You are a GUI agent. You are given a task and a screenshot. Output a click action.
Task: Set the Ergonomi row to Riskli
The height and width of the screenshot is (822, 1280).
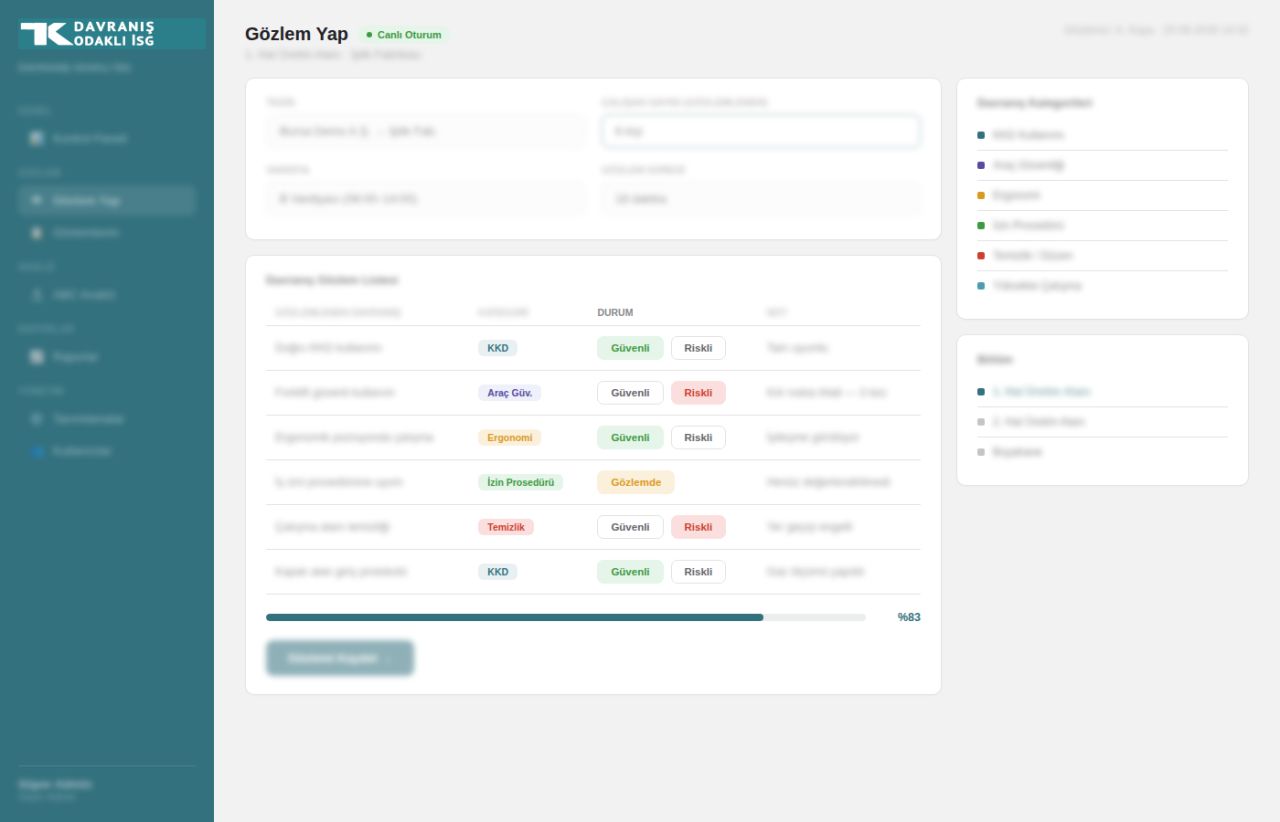click(x=698, y=438)
